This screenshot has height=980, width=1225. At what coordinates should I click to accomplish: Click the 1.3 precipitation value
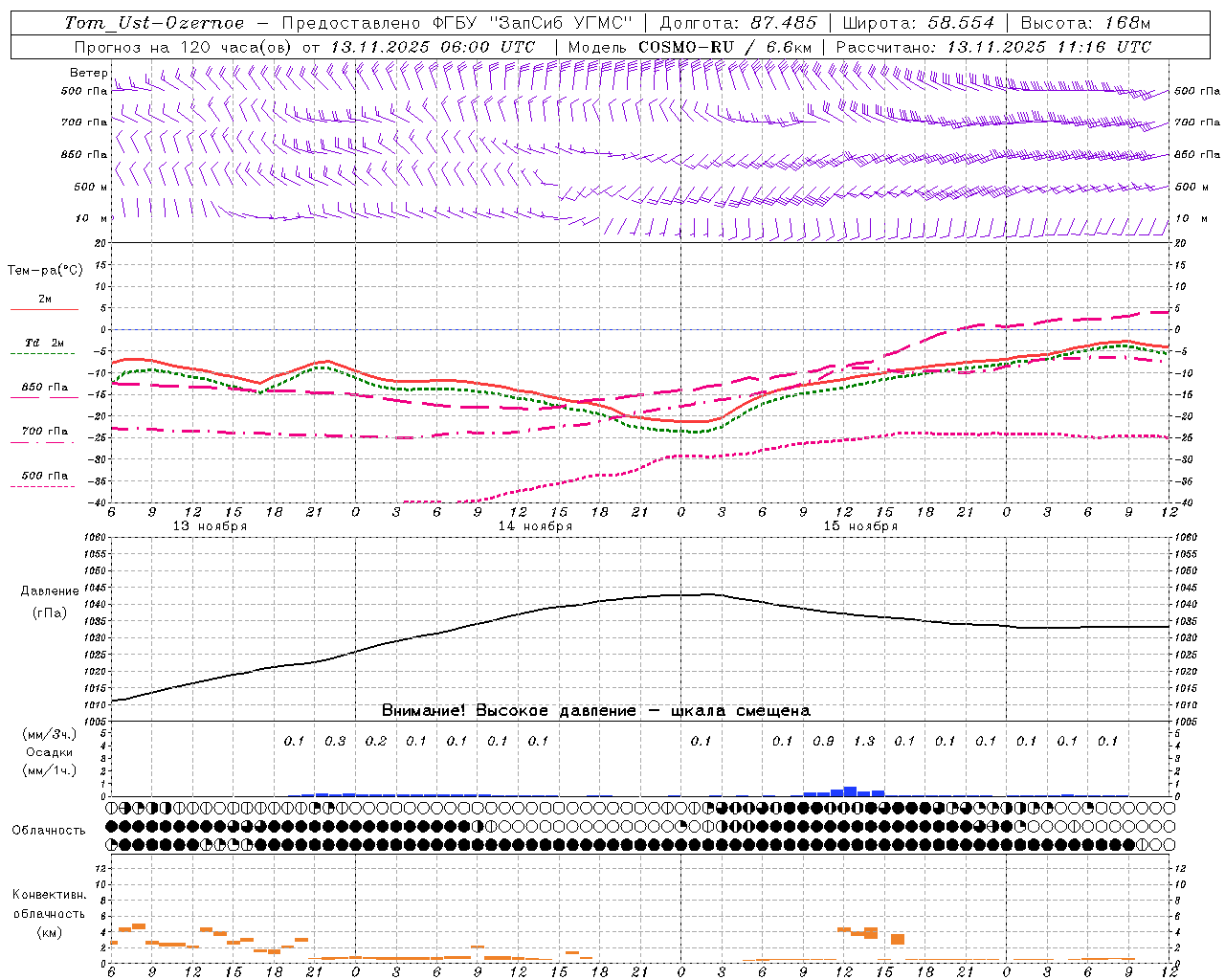(863, 741)
